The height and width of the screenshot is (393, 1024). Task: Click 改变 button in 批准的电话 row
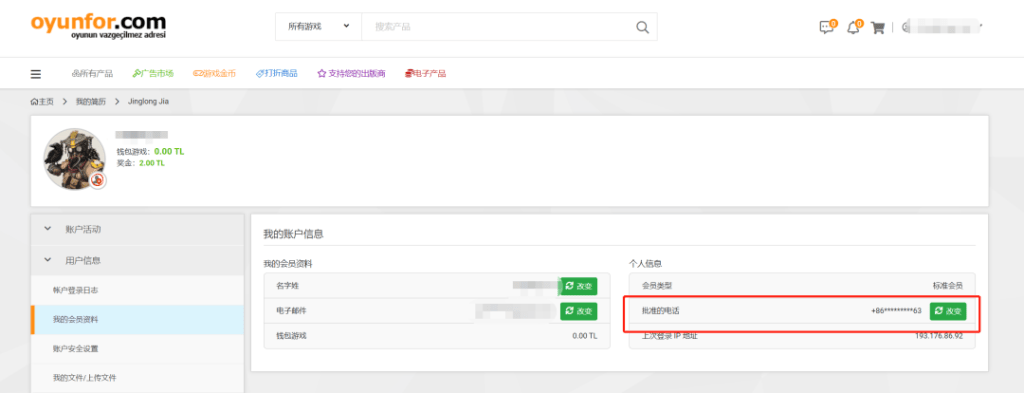click(x=948, y=311)
